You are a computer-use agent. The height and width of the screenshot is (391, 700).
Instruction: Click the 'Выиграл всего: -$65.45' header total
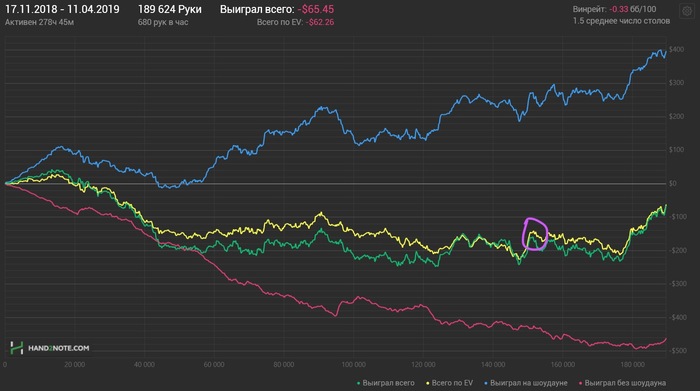pyautogui.click(x=277, y=9)
